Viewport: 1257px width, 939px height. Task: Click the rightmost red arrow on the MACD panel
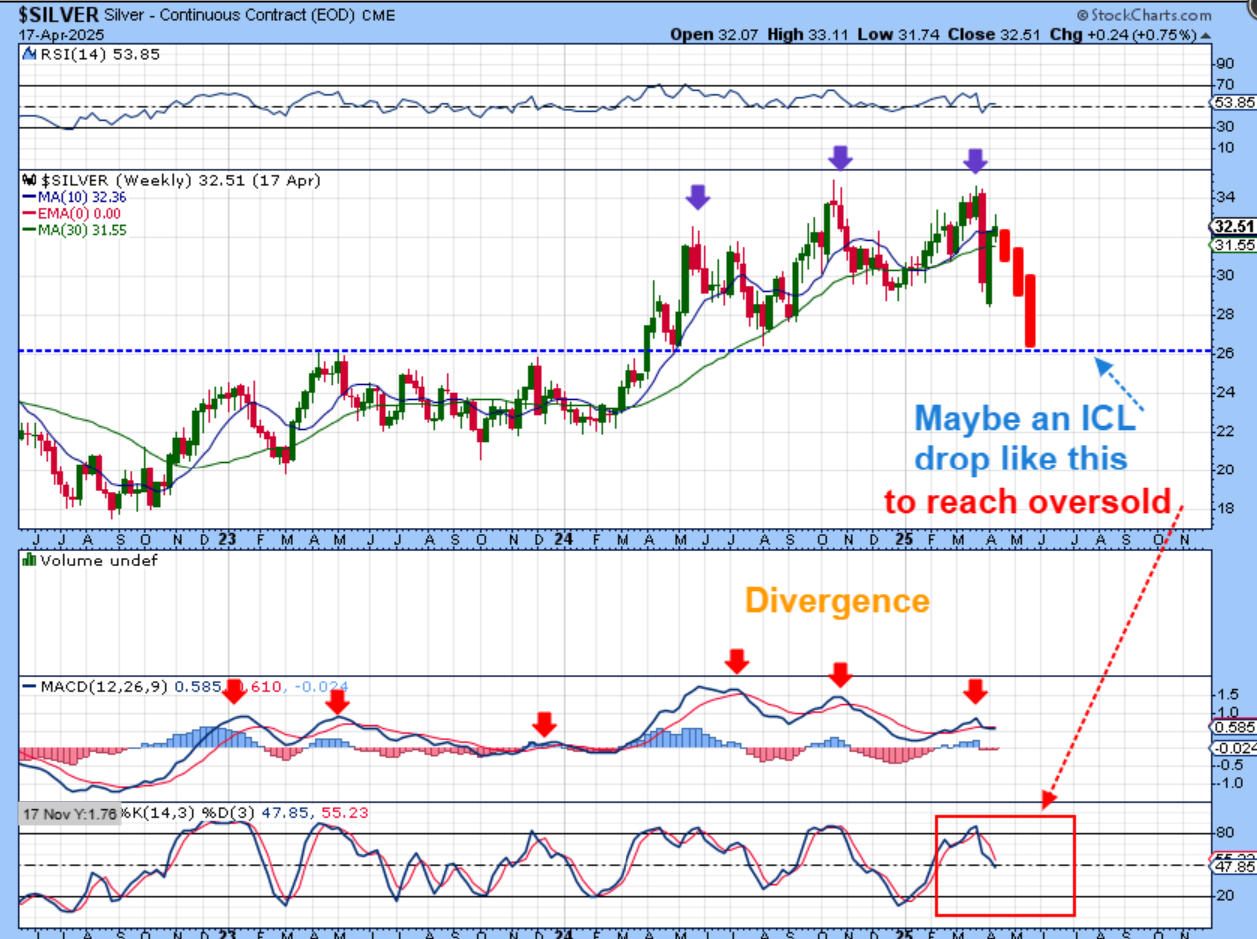tap(976, 691)
